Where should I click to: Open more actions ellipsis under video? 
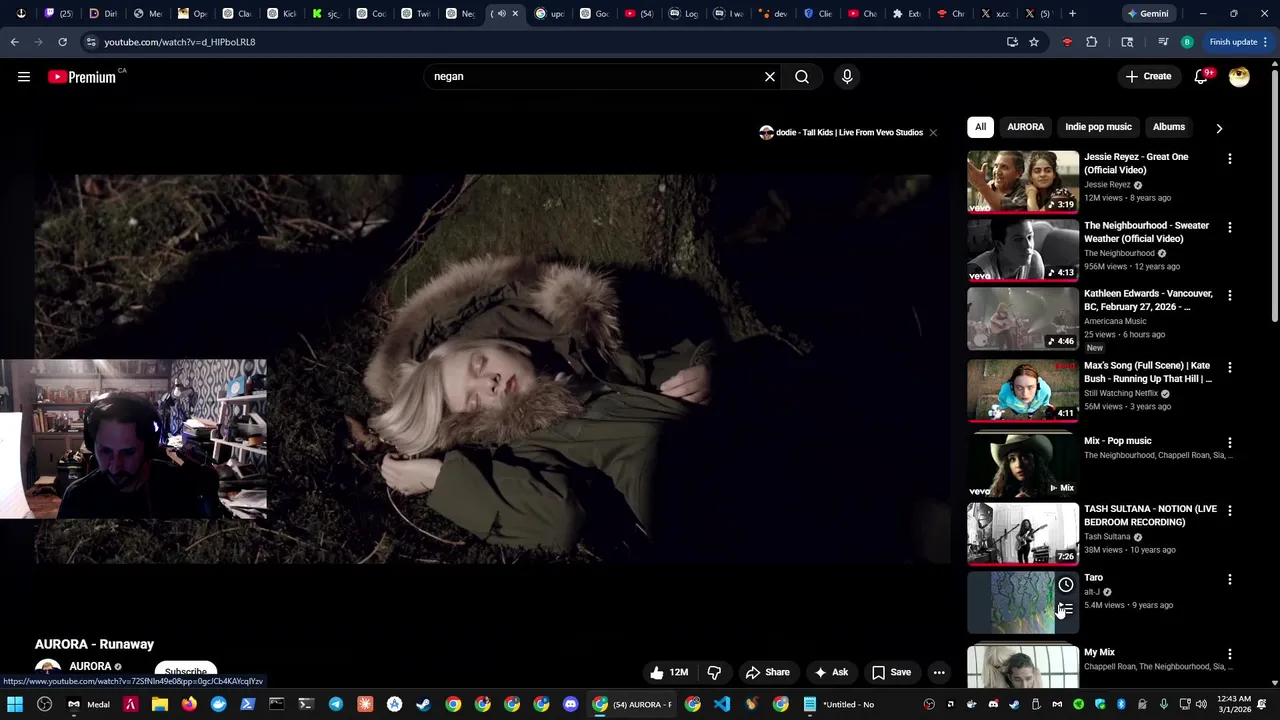[939, 673]
